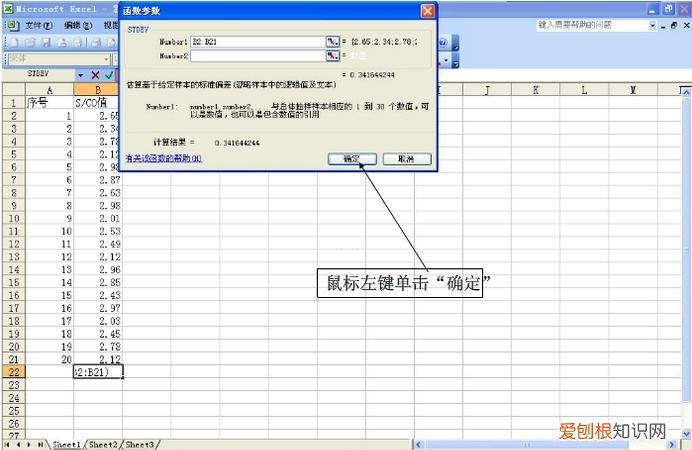
Task: Select cell showing 2.87
Action: tap(98, 180)
